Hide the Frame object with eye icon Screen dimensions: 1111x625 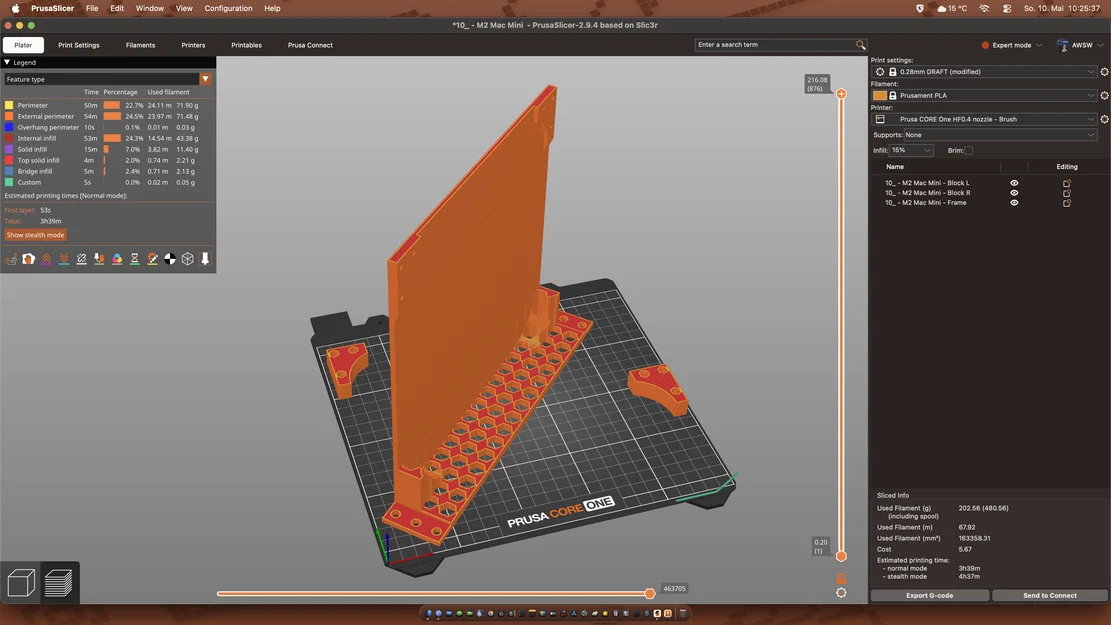coord(1014,203)
